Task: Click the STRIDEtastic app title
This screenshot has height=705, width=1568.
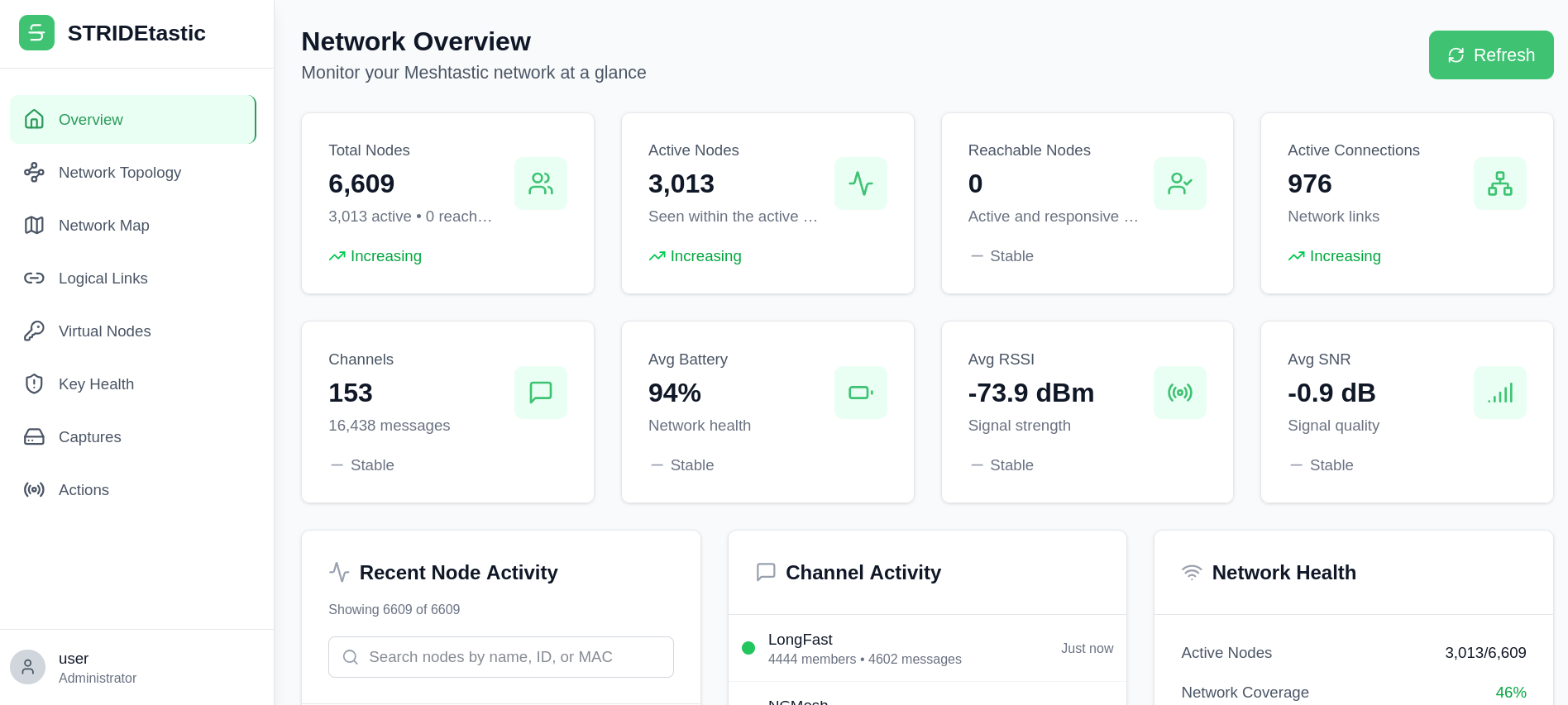Action: click(136, 33)
